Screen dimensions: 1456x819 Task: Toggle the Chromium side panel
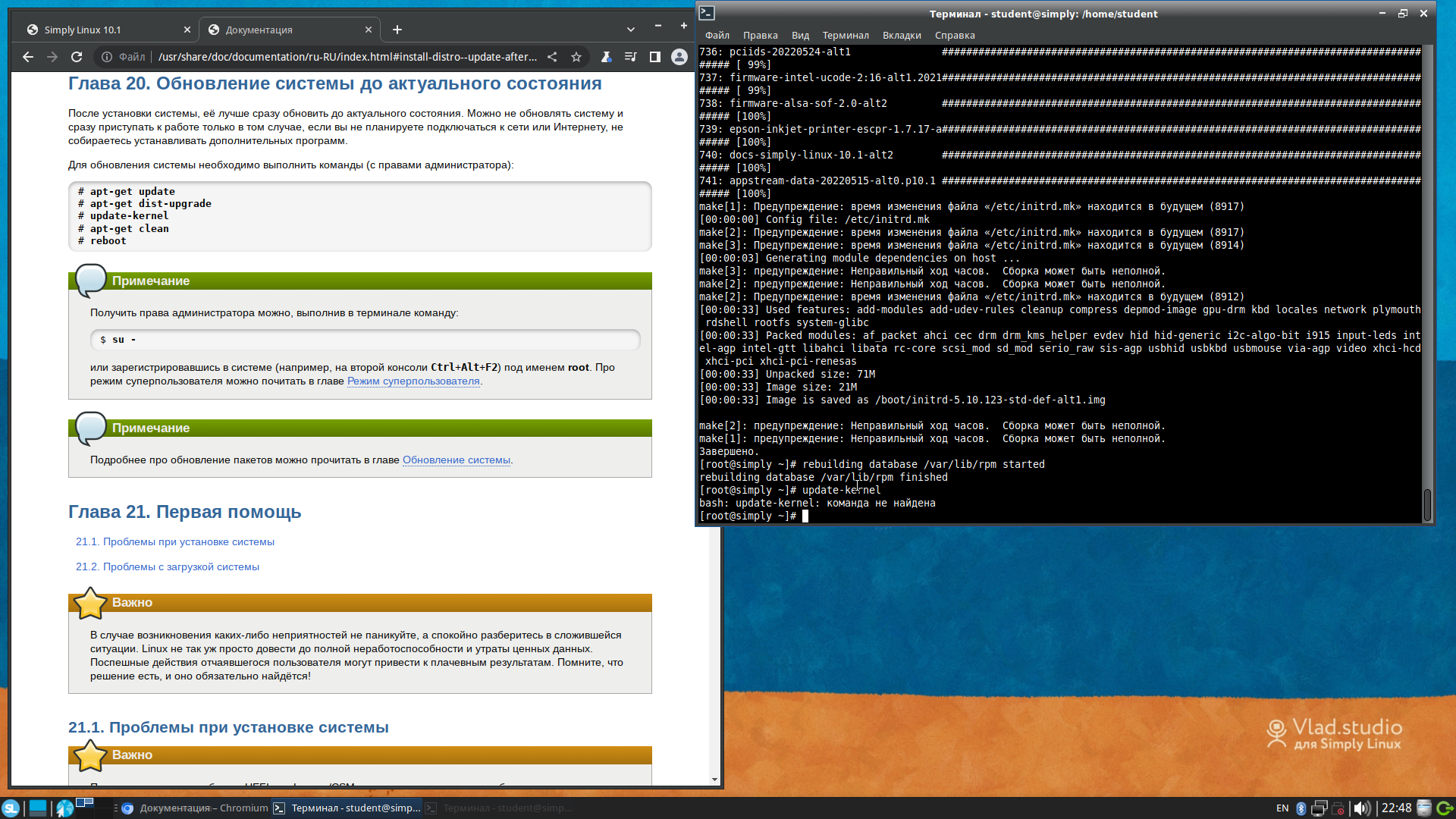[x=655, y=57]
